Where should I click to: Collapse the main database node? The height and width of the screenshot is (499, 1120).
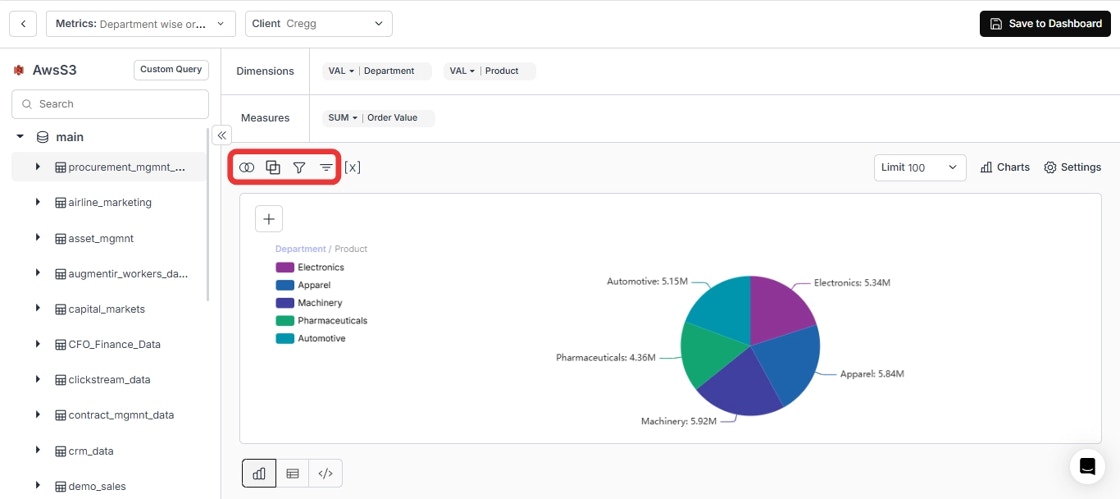(x=20, y=136)
